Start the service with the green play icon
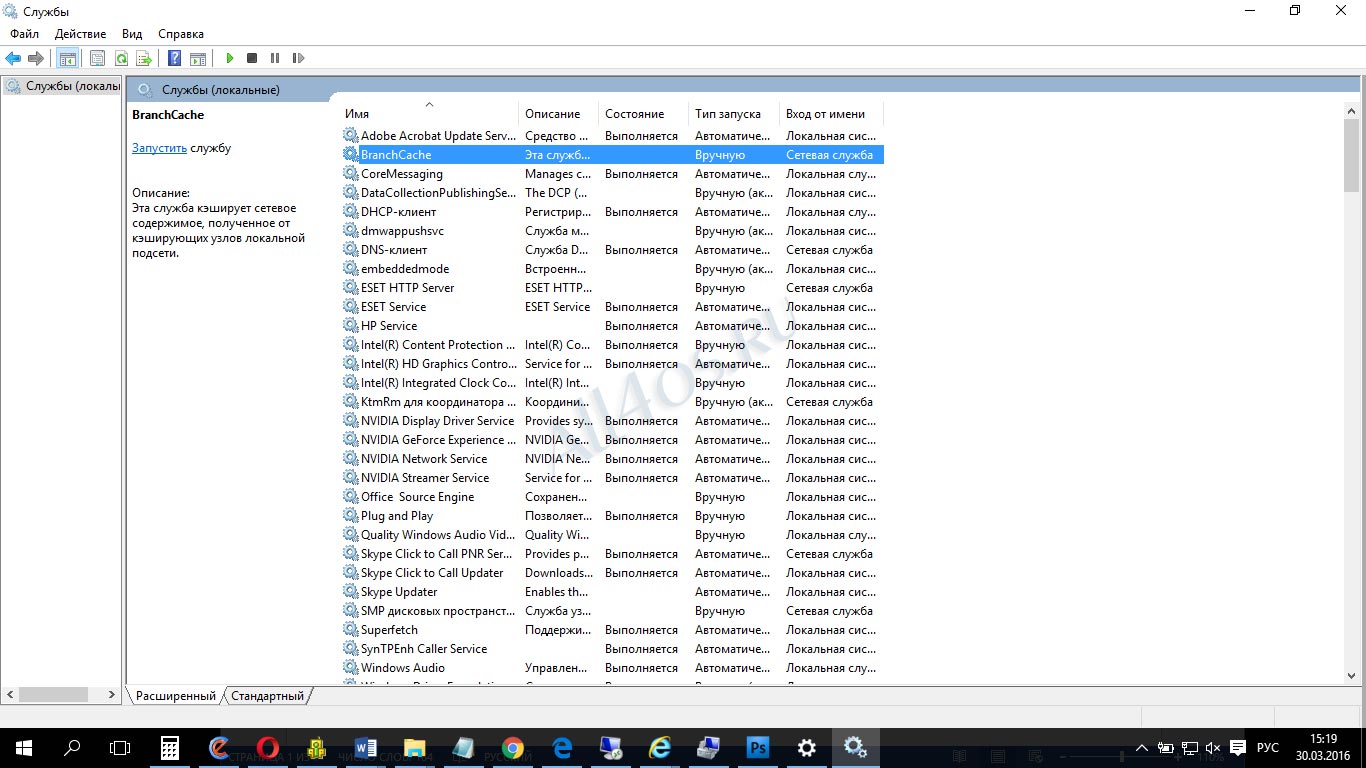This screenshot has width=1366, height=768. (230, 59)
